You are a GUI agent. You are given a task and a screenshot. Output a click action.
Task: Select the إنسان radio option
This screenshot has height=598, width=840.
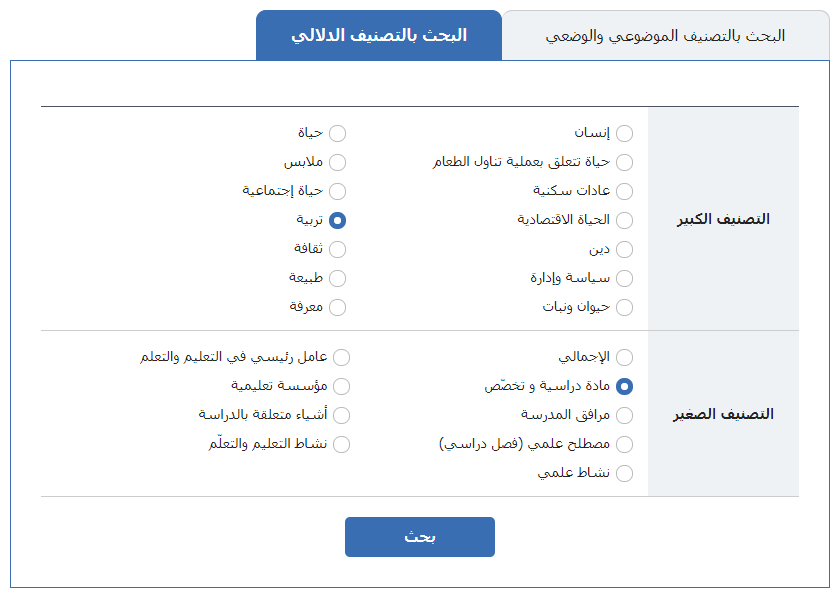pos(624,133)
